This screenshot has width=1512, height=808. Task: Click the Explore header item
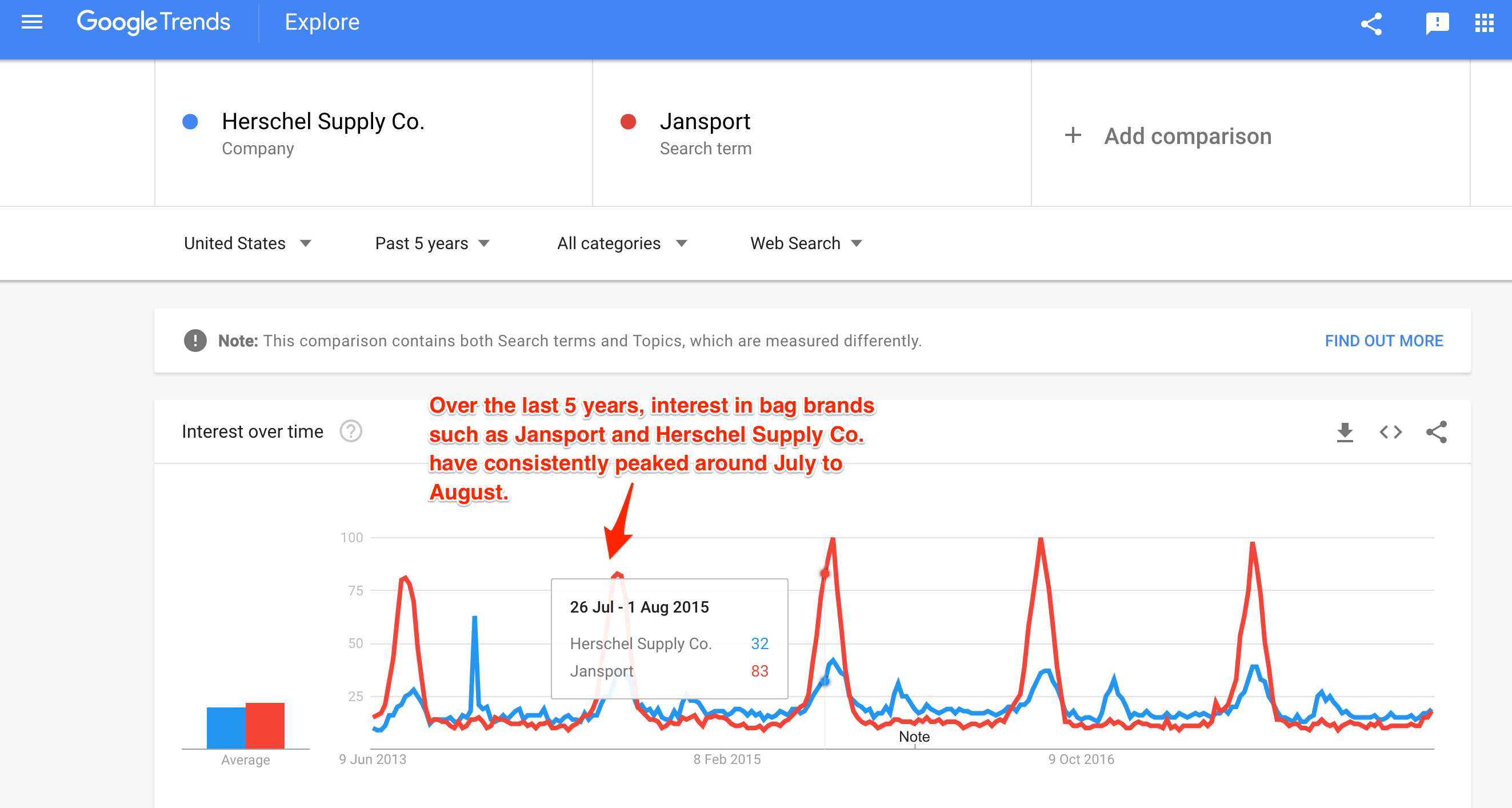(322, 22)
